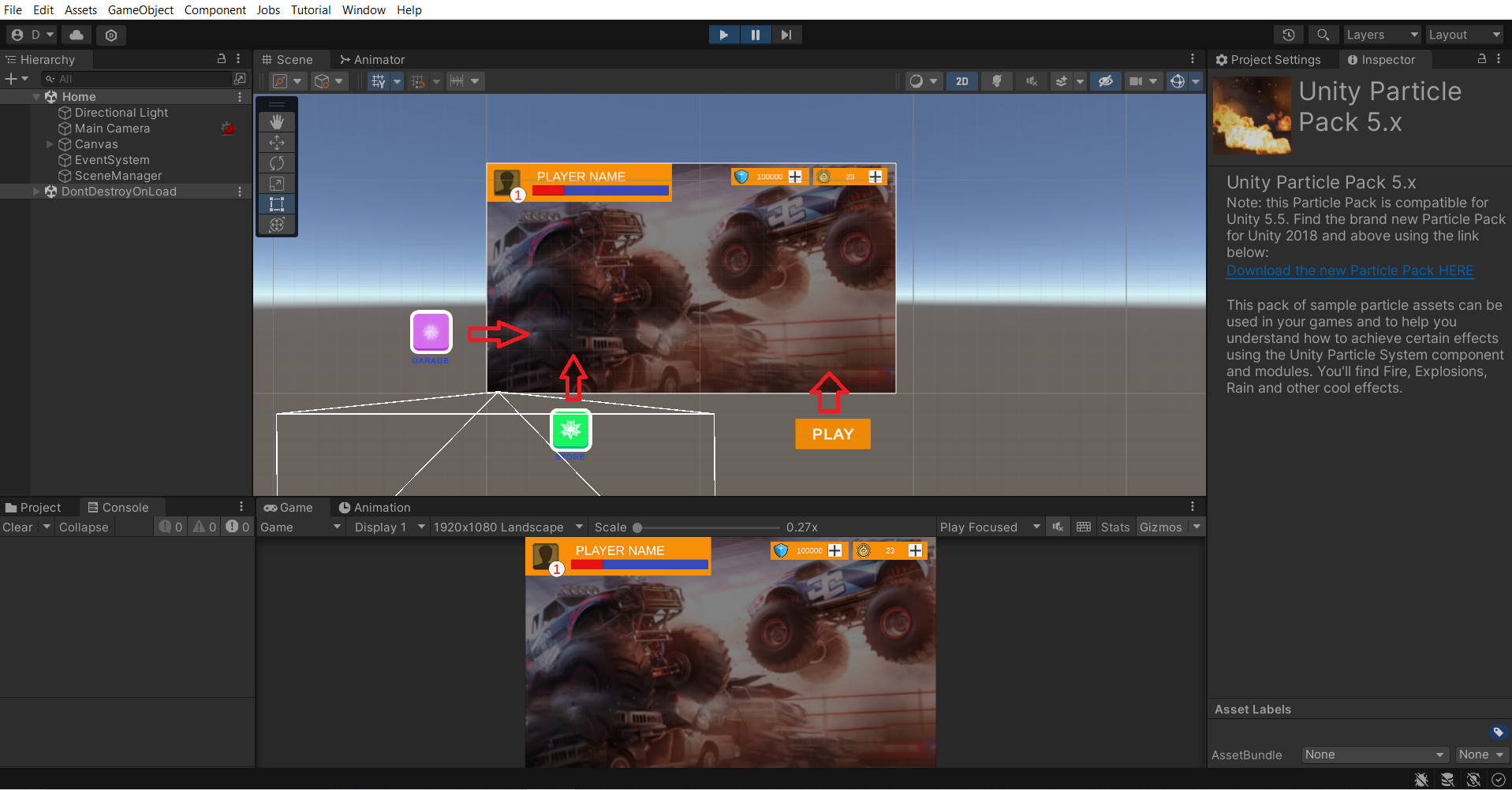Screen dimensions: 1512x790
Task: Expand the Canvas object in Hierarchy
Action: tap(50, 144)
